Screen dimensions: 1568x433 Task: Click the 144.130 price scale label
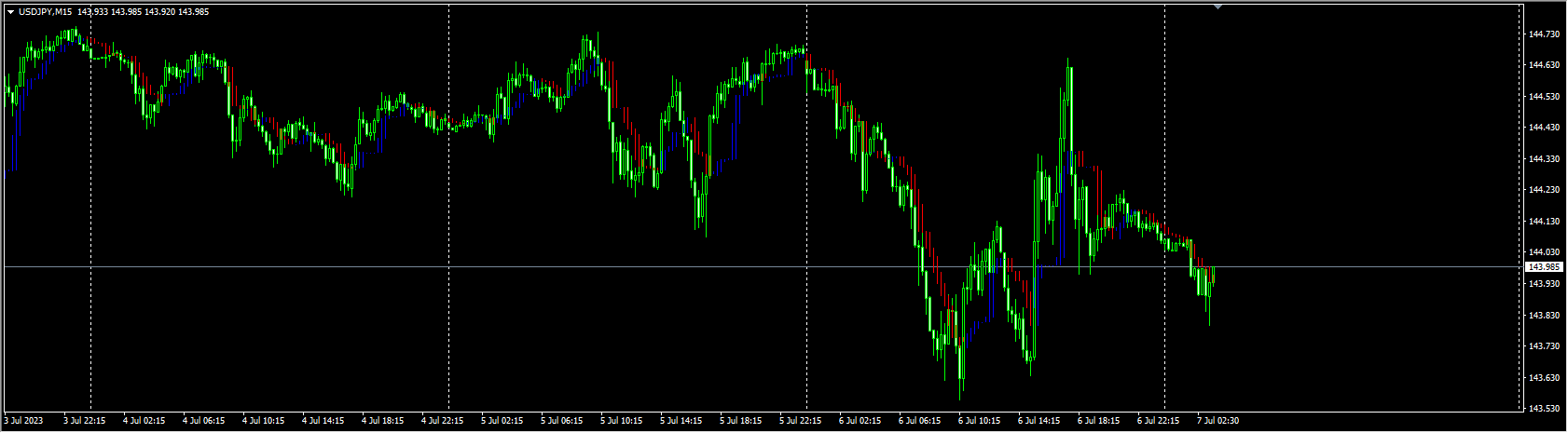(1544, 222)
